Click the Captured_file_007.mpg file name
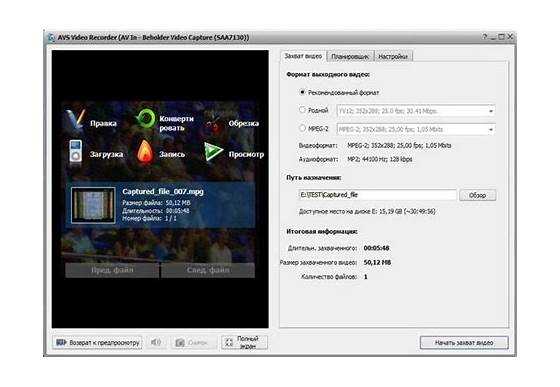The height and width of the screenshot is (387, 560). [163, 192]
